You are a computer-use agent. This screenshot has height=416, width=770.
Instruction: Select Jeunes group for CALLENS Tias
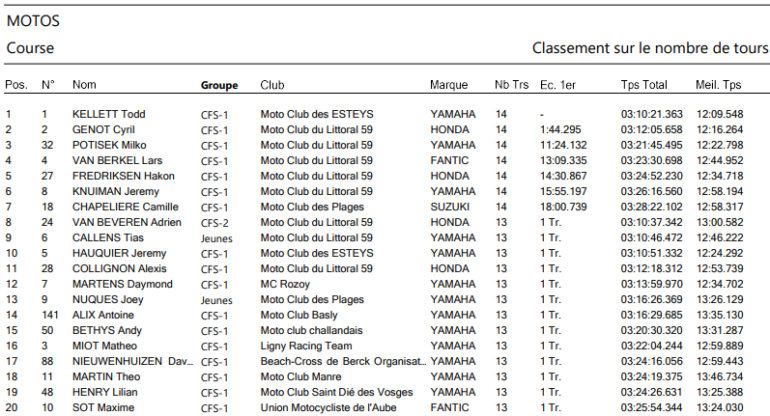point(216,238)
